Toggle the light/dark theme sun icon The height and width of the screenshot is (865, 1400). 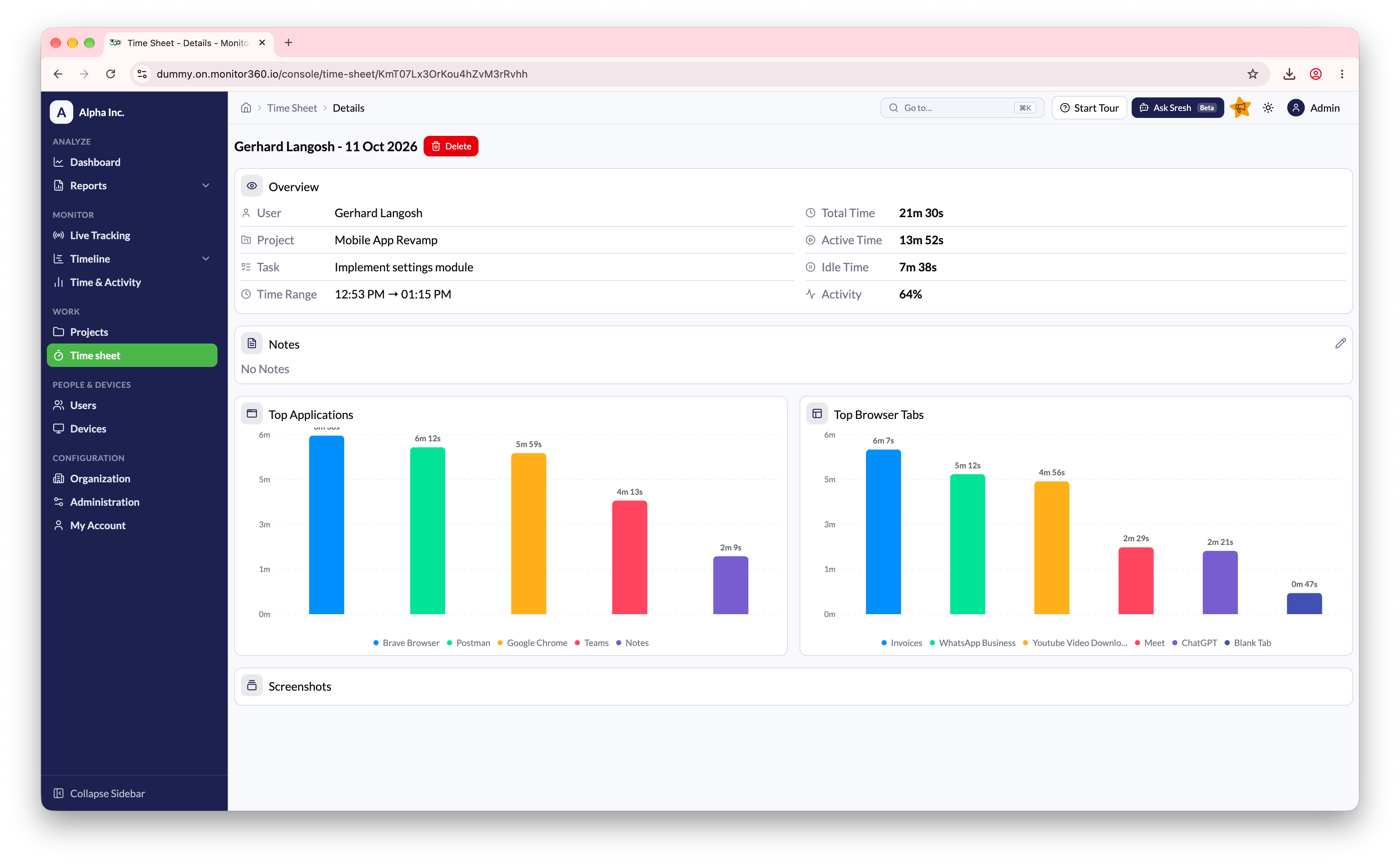pyautogui.click(x=1268, y=108)
